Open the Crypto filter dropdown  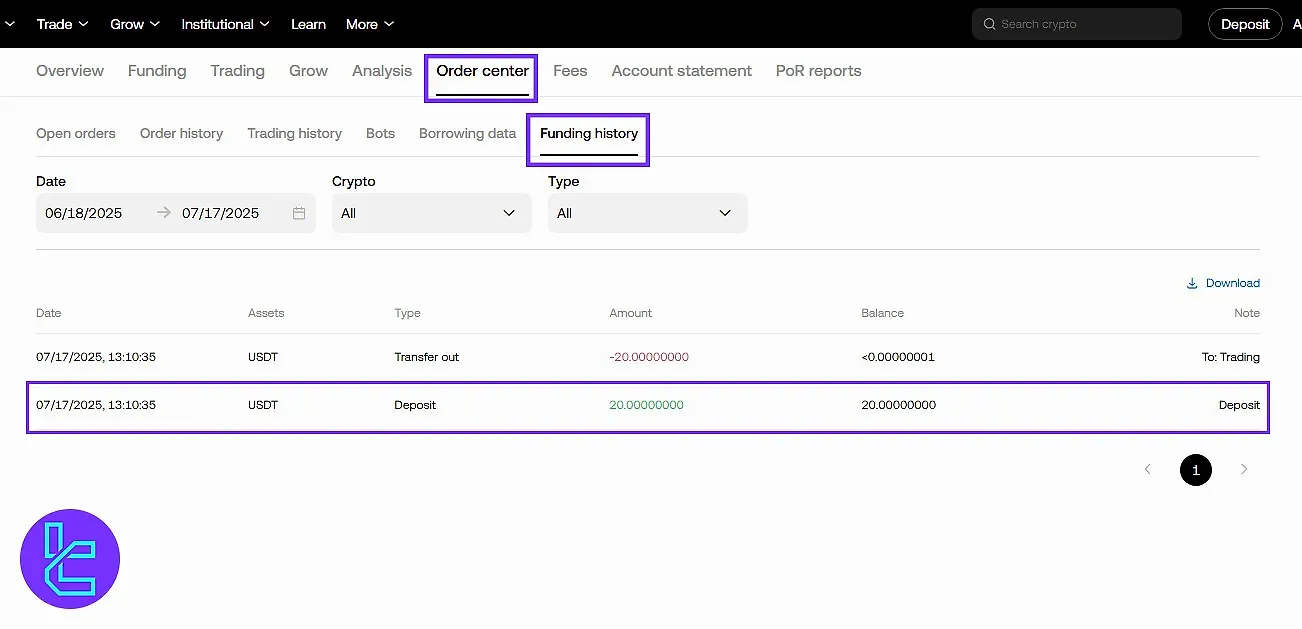(431, 213)
